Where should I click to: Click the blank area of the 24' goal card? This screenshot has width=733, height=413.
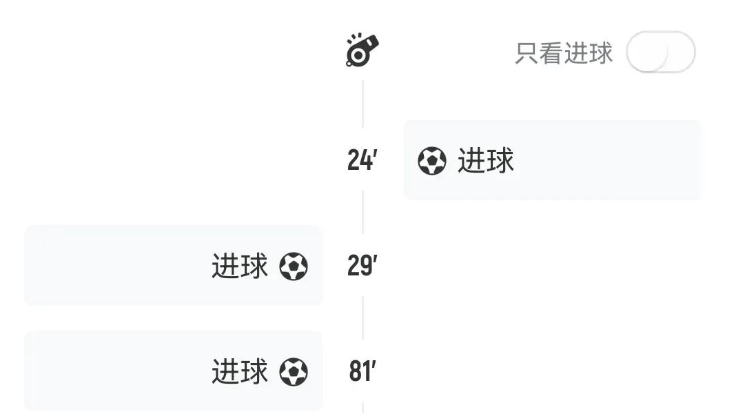pos(608,160)
